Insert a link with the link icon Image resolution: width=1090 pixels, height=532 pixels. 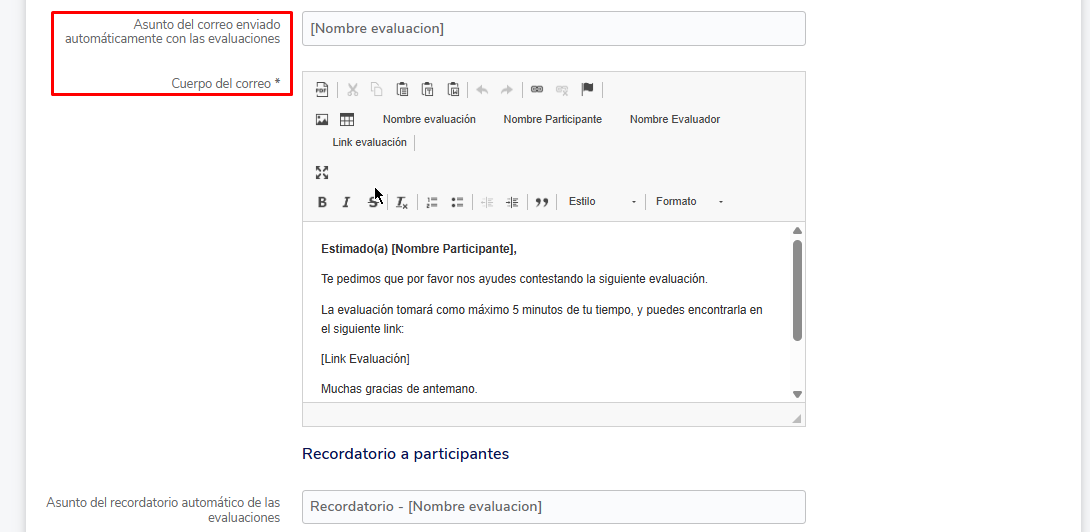537,90
